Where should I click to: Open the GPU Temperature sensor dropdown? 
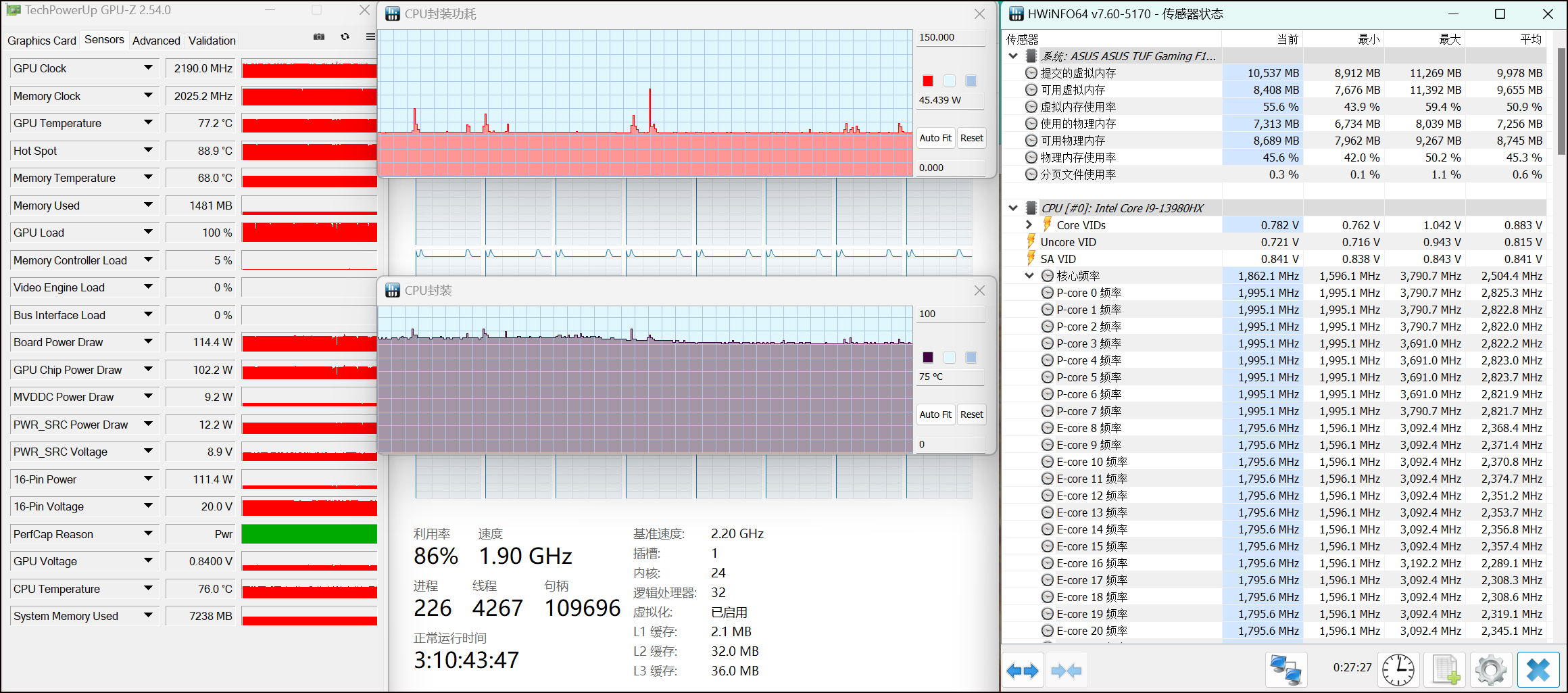pyautogui.click(x=148, y=122)
